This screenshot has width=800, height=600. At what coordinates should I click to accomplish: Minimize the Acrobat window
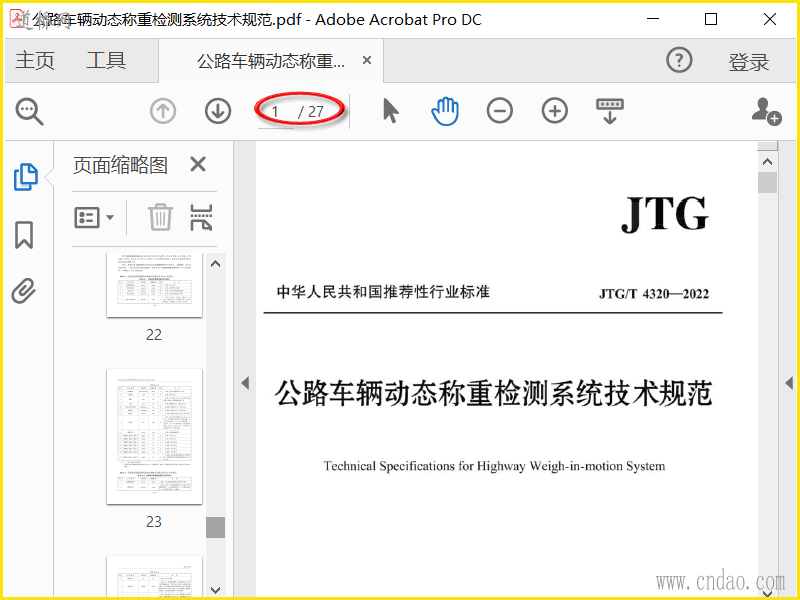tap(653, 19)
